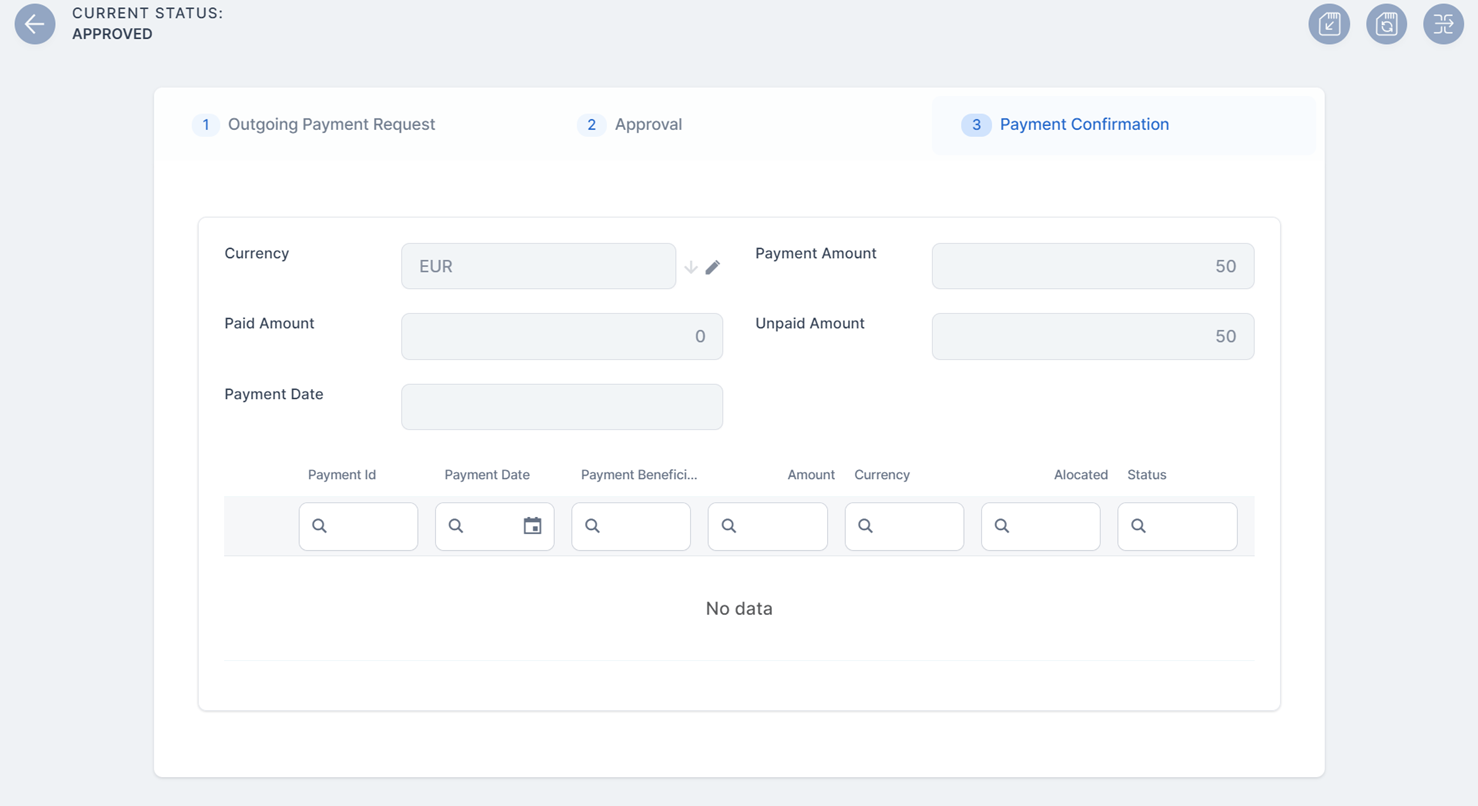Screen dimensions: 1478x806
Task: Switch to the Approval tab
Action: point(648,125)
